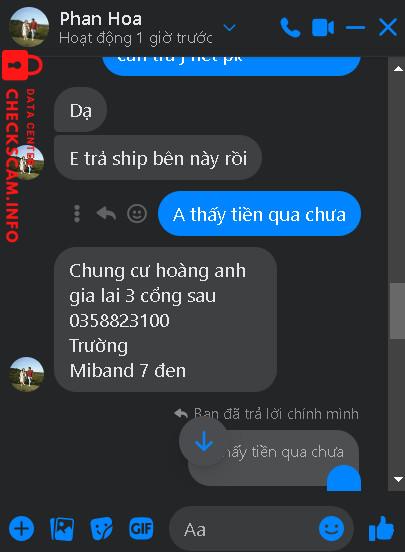Jump to latest messages with down arrow
Image resolution: width=405 pixels, height=552 pixels.
204,442
